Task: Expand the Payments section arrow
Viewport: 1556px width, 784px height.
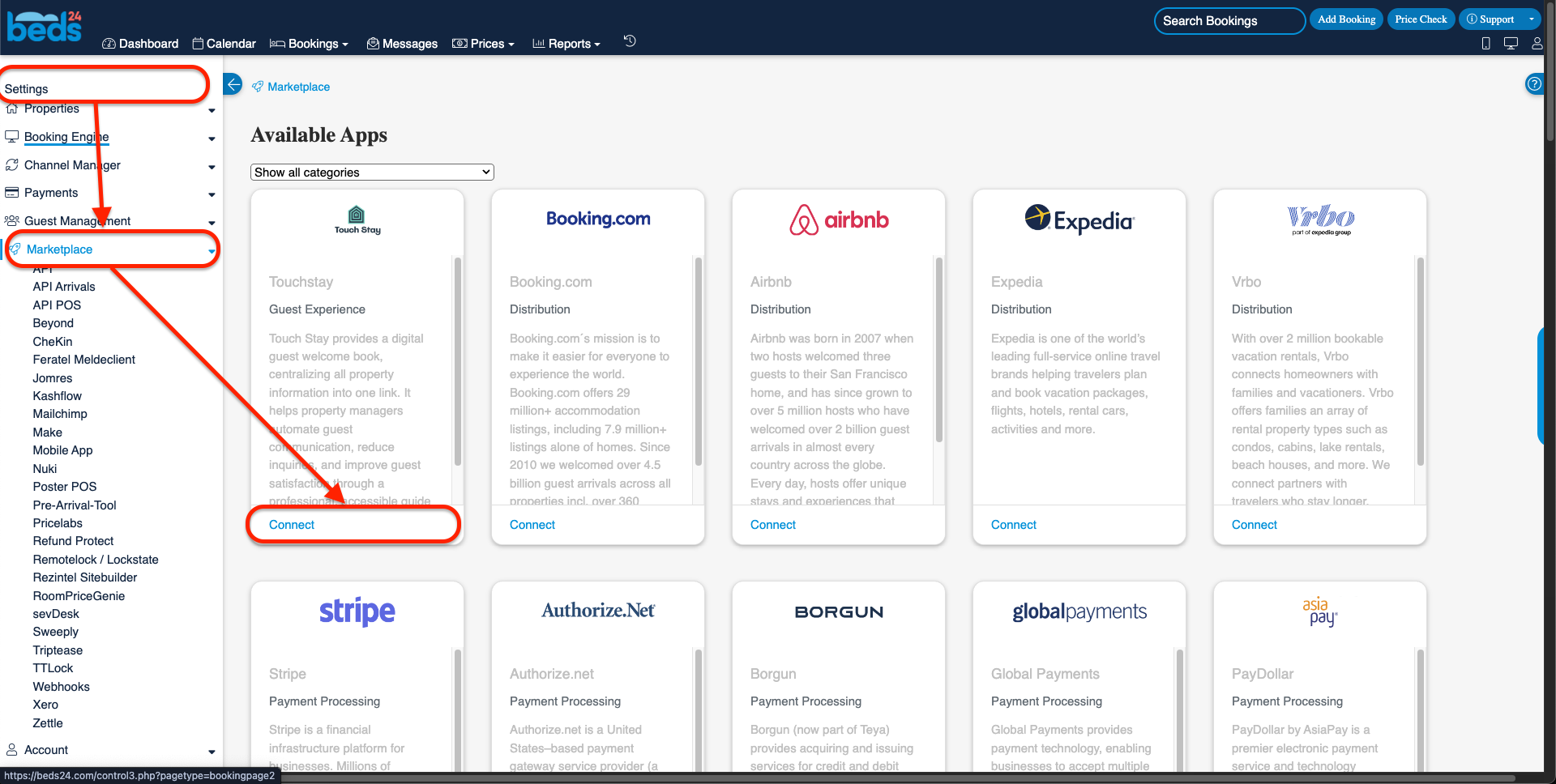Action: coord(212,194)
